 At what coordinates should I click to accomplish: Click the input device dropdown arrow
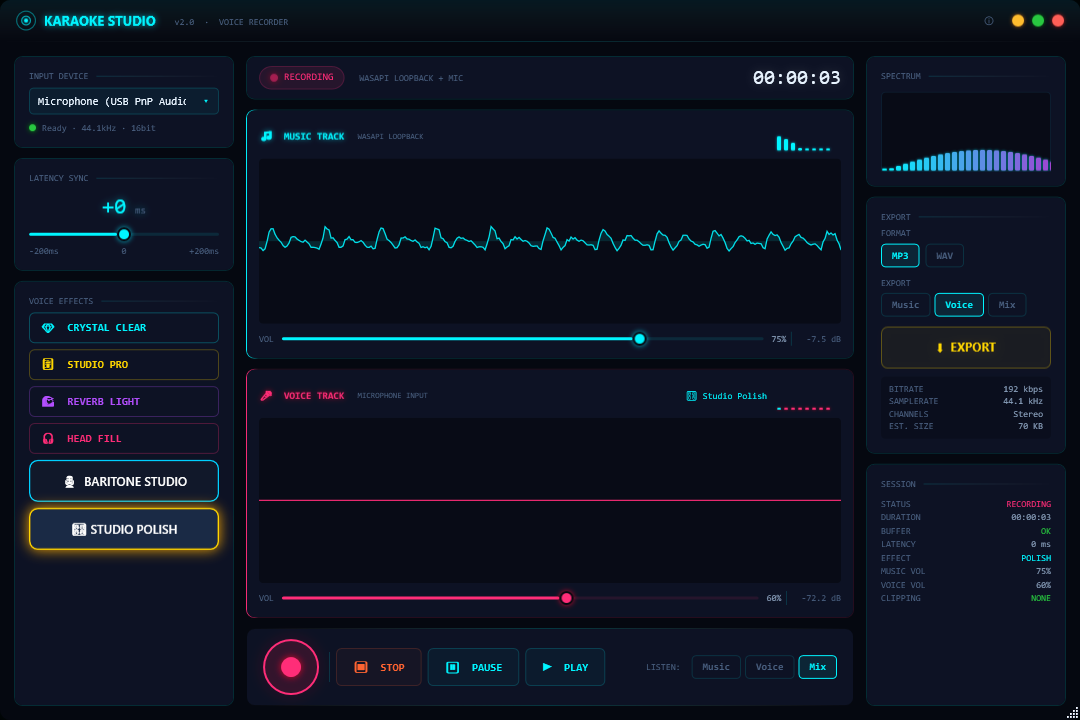pyautogui.click(x=206, y=101)
